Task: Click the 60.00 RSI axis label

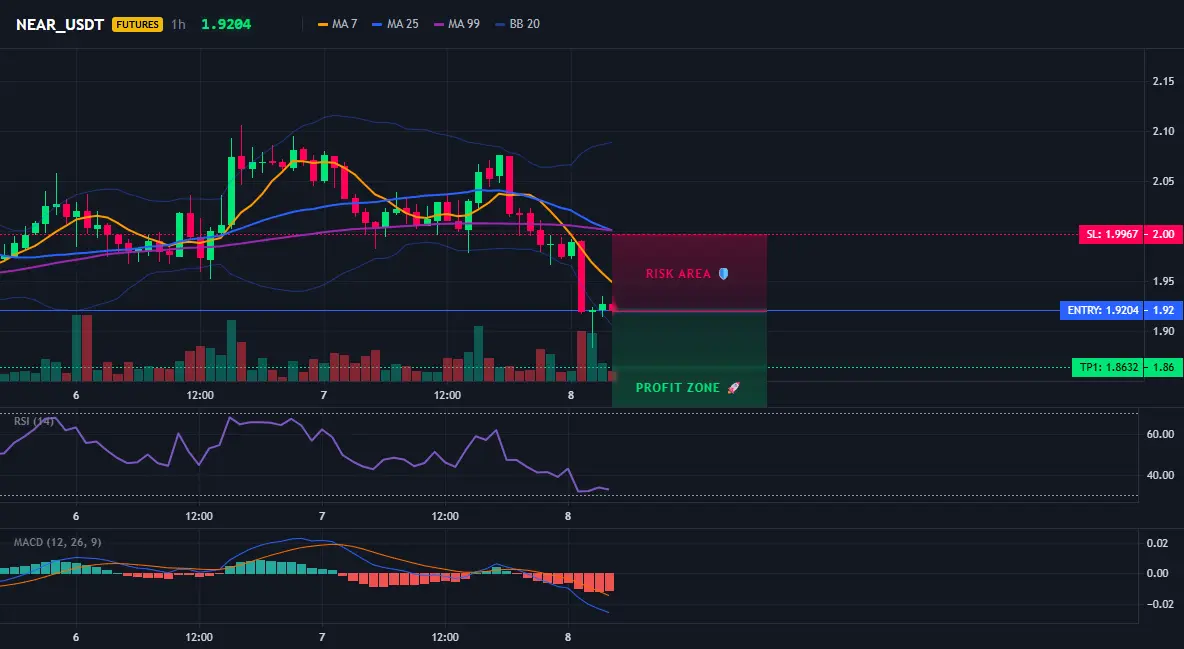Action: [1160, 434]
